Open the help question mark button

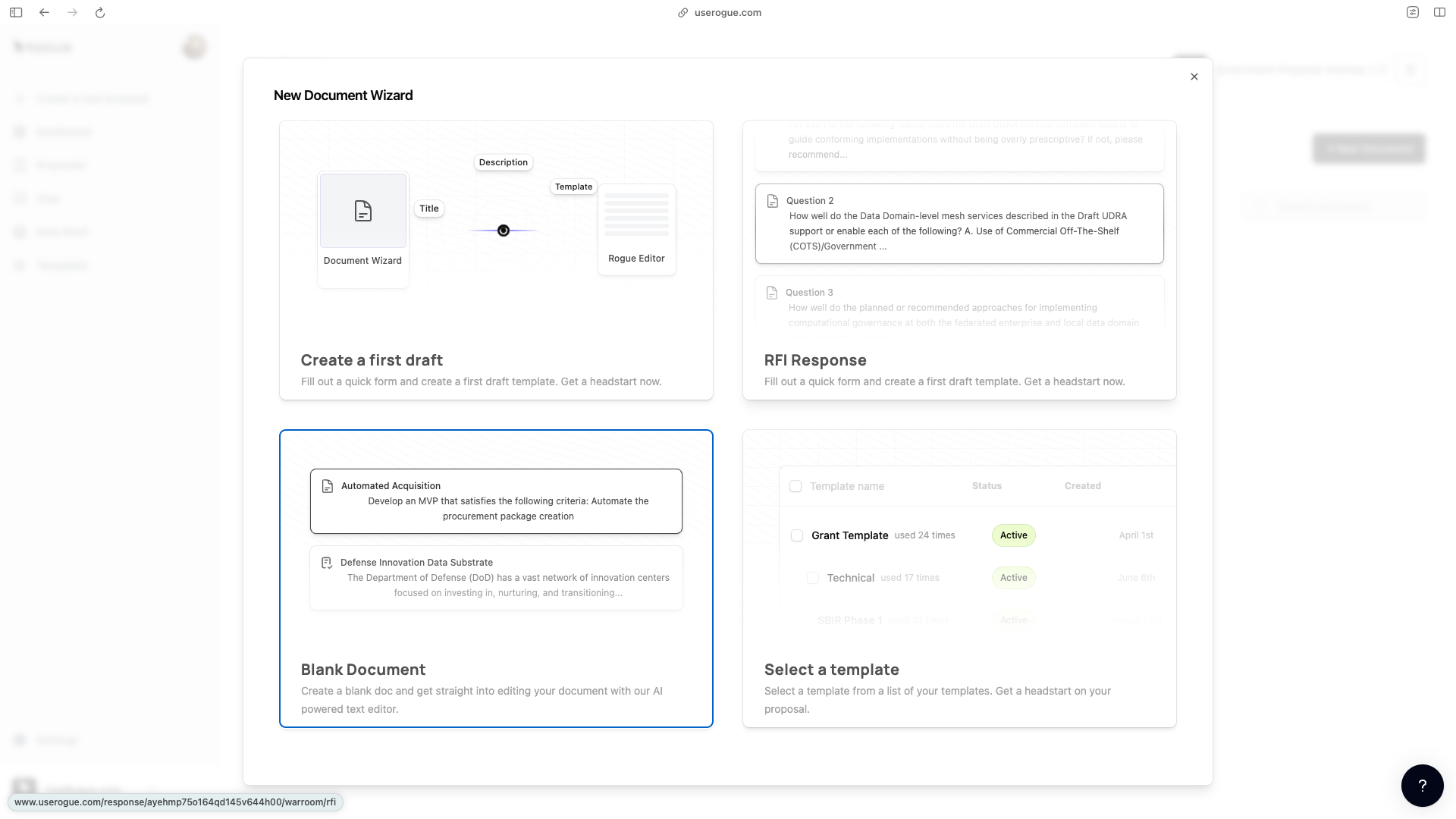coord(1422,786)
